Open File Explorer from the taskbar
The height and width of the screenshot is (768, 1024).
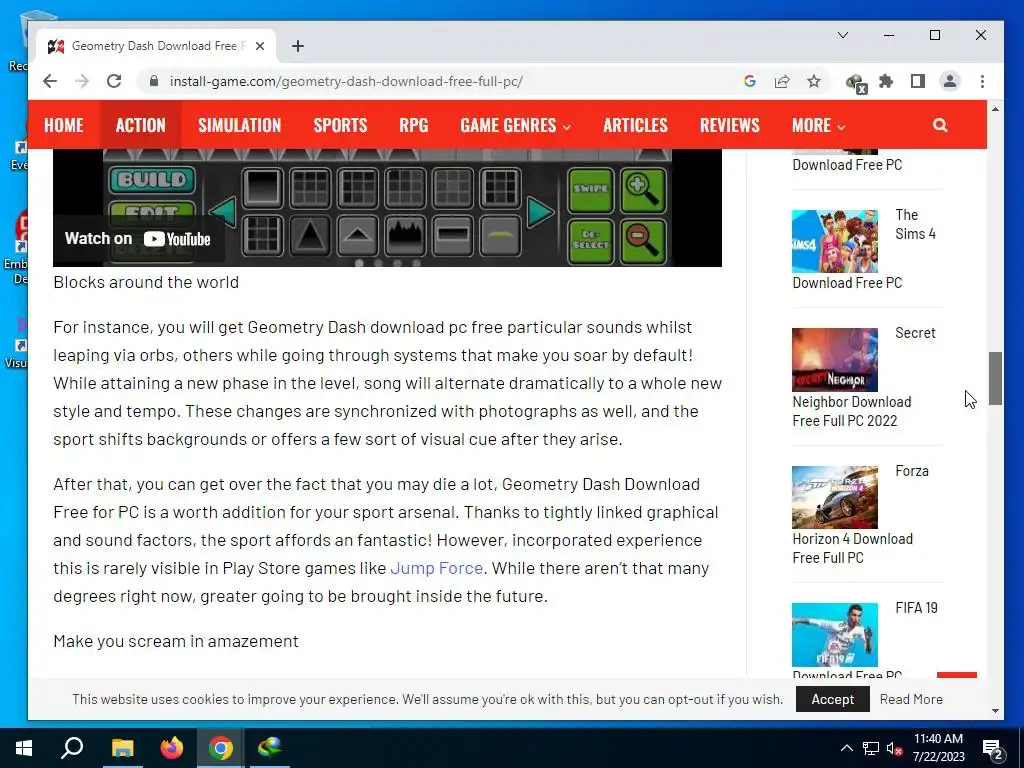coord(122,748)
